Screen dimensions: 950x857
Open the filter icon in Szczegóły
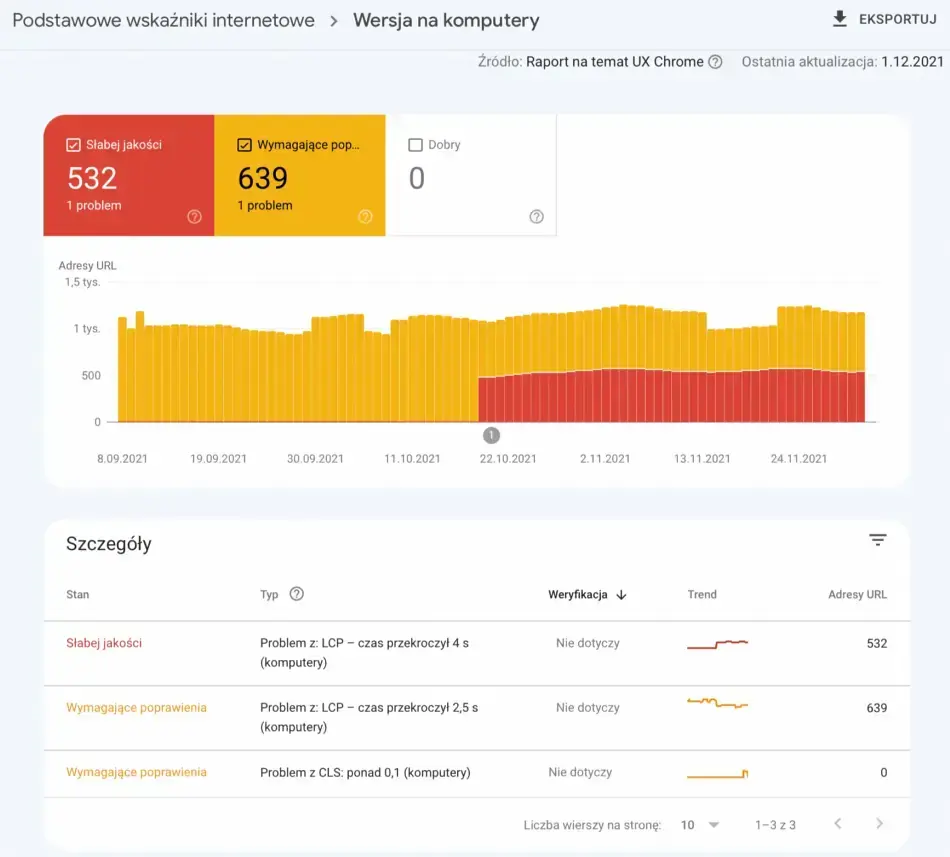click(x=877, y=540)
